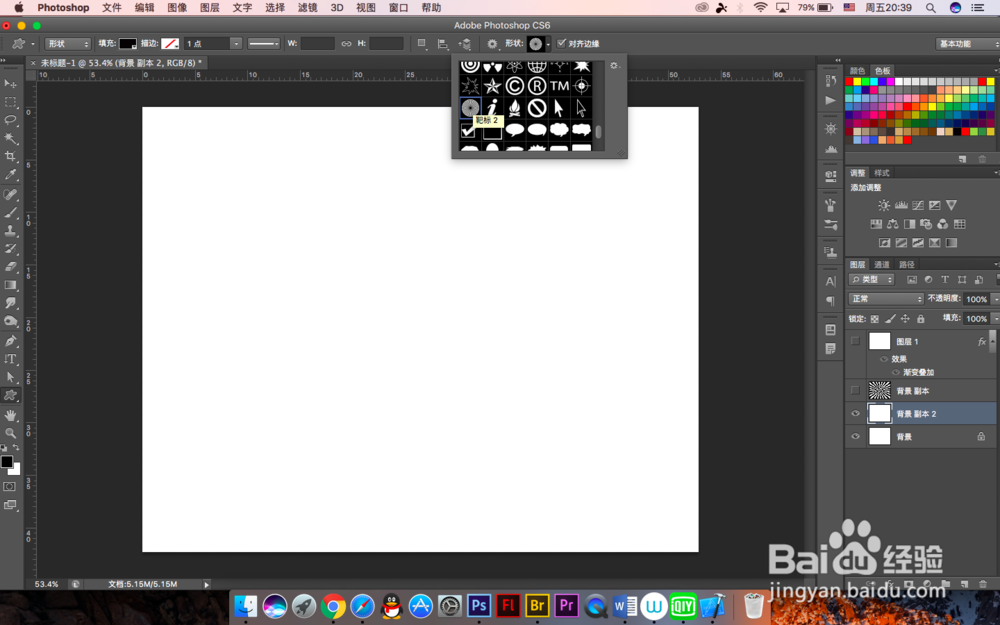Select the Gradient tool
This screenshot has width=1000, height=625.
pos(10,285)
